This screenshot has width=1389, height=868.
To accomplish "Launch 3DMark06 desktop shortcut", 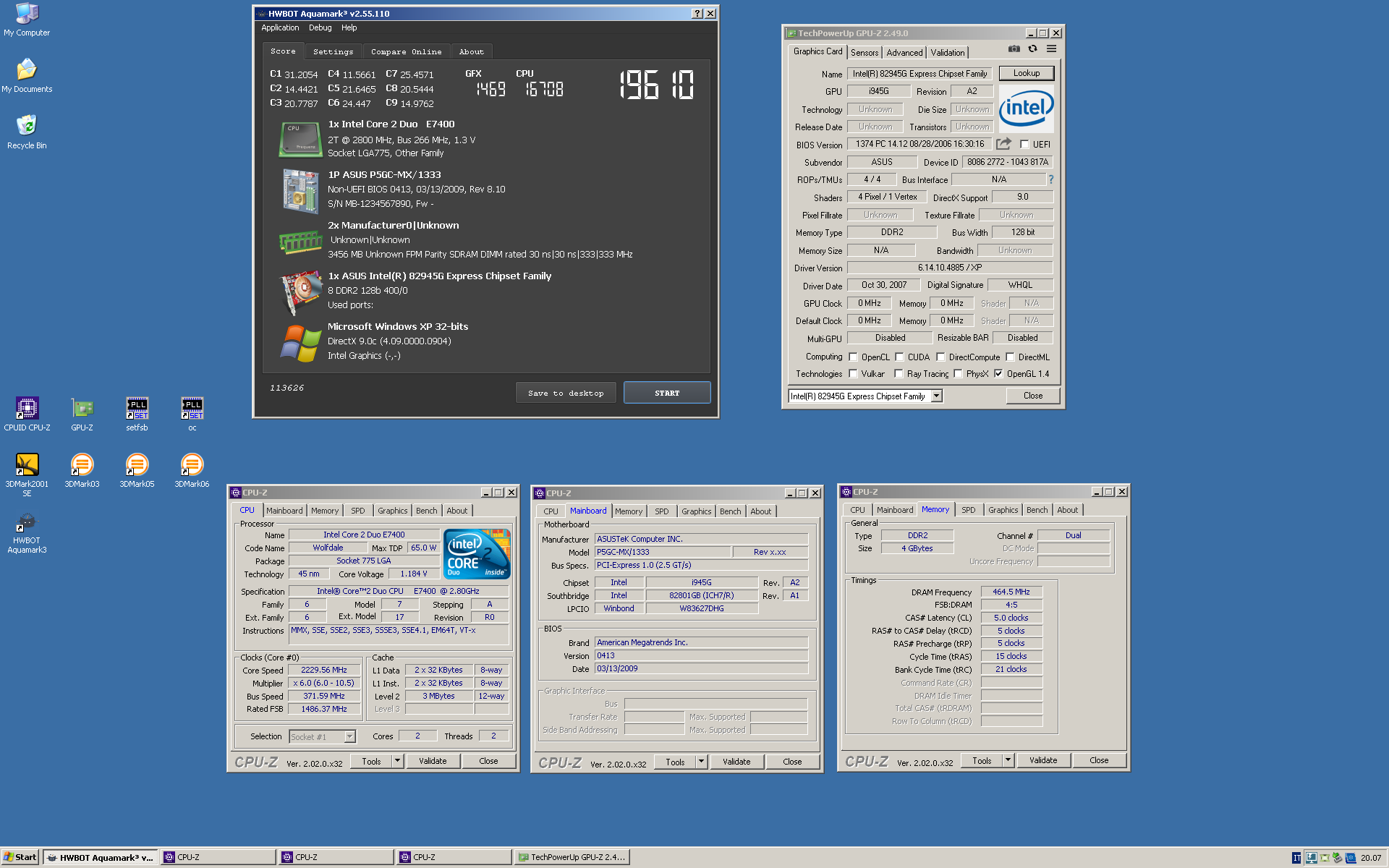I will tap(192, 471).
